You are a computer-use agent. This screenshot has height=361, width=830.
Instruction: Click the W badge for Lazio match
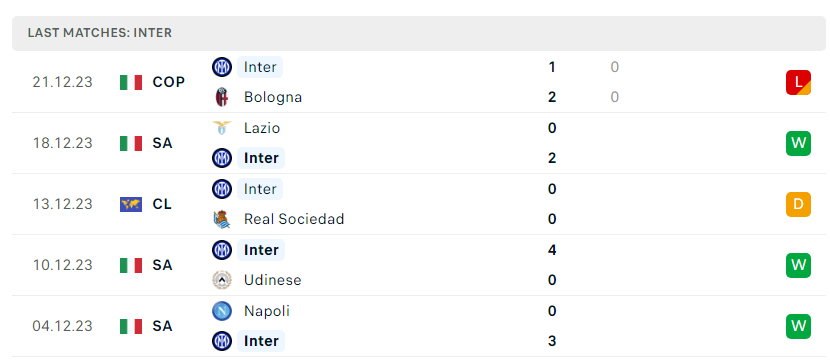point(798,143)
